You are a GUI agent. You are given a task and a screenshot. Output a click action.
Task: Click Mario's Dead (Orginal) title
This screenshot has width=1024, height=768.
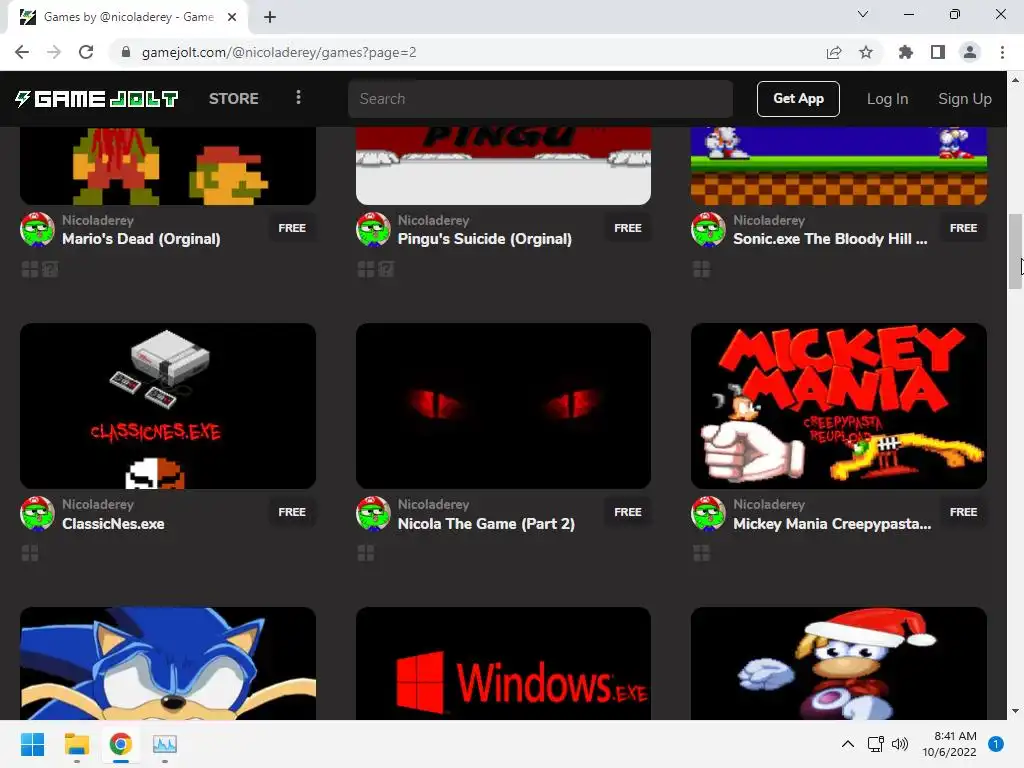[x=141, y=239]
